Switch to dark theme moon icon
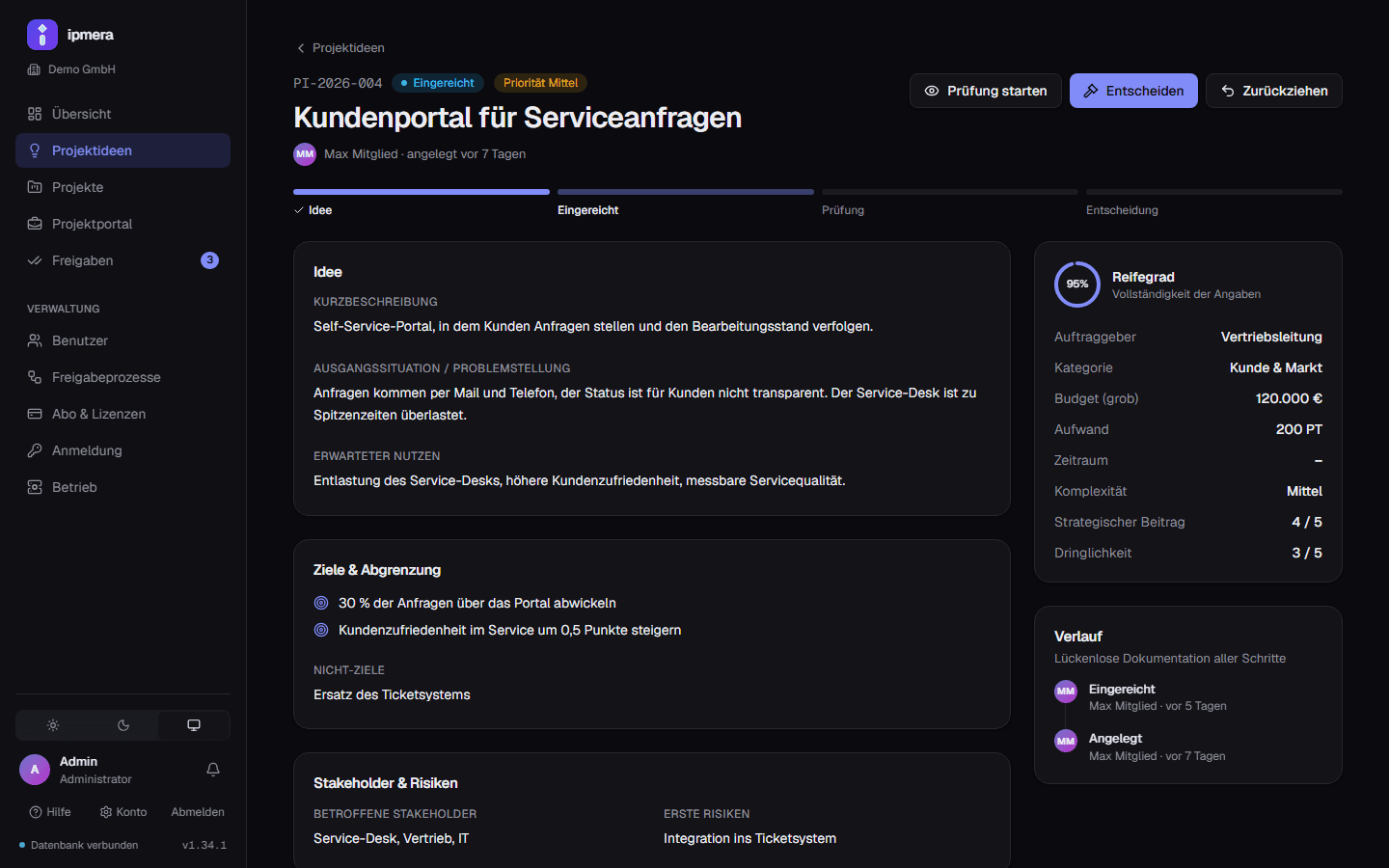The width and height of the screenshot is (1389, 868). (123, 725)
